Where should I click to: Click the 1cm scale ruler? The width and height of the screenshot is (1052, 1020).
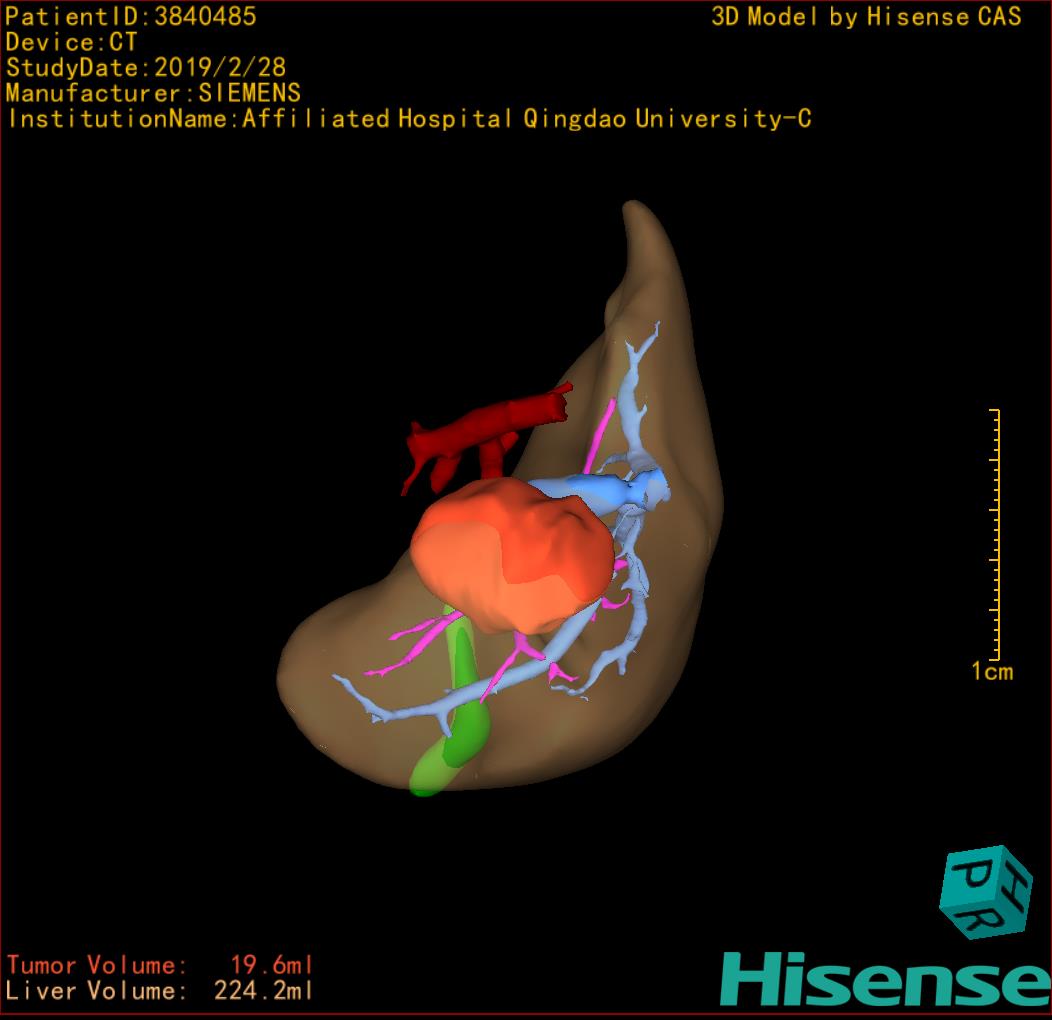click(x=996, y=534)
